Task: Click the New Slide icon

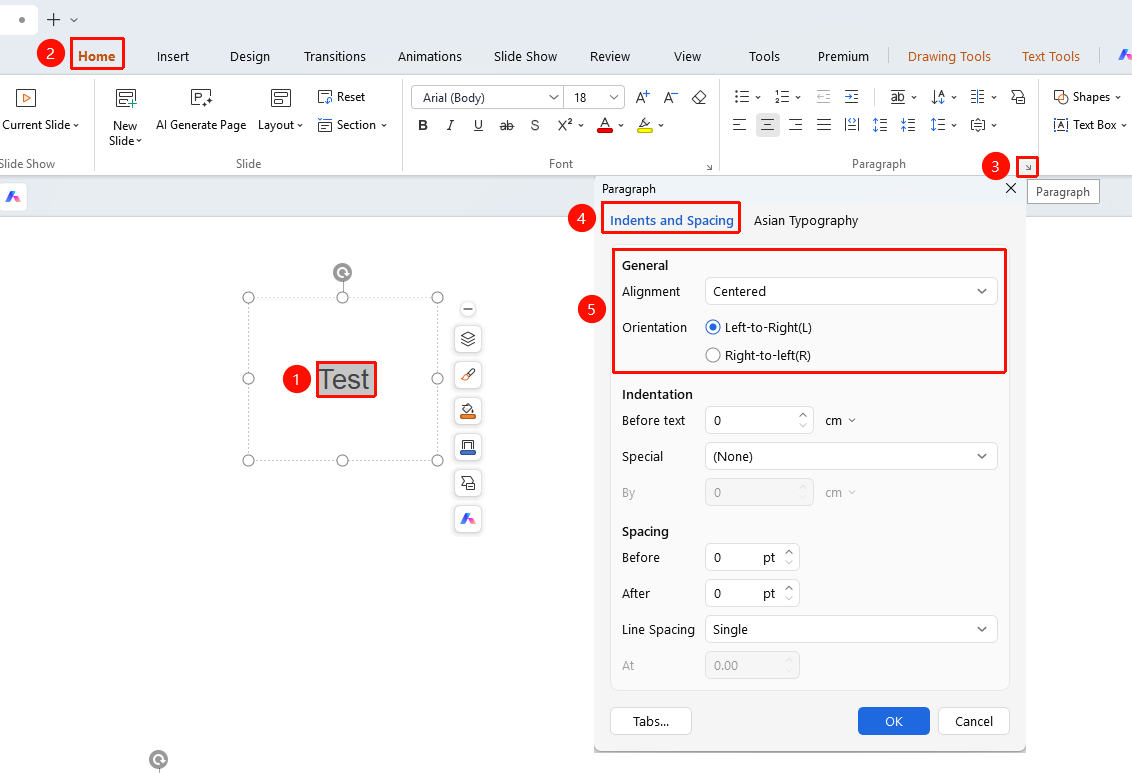Action: (126, 98)
